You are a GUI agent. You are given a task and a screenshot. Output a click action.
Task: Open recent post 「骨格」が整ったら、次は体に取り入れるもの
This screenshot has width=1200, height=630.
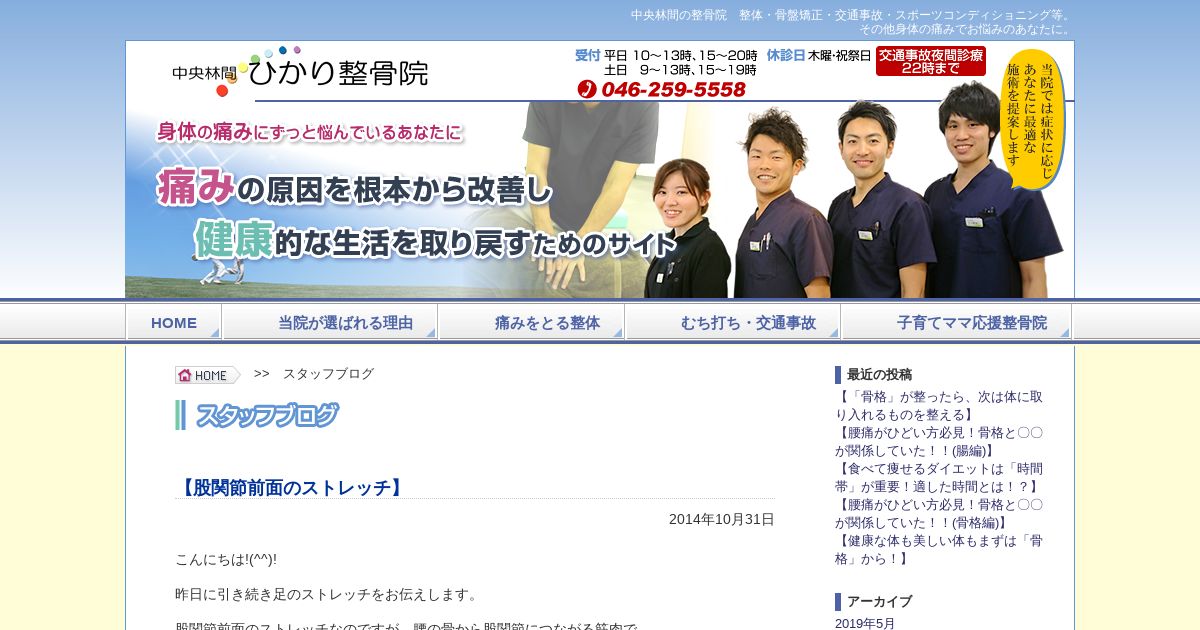[x=939, y=405]
